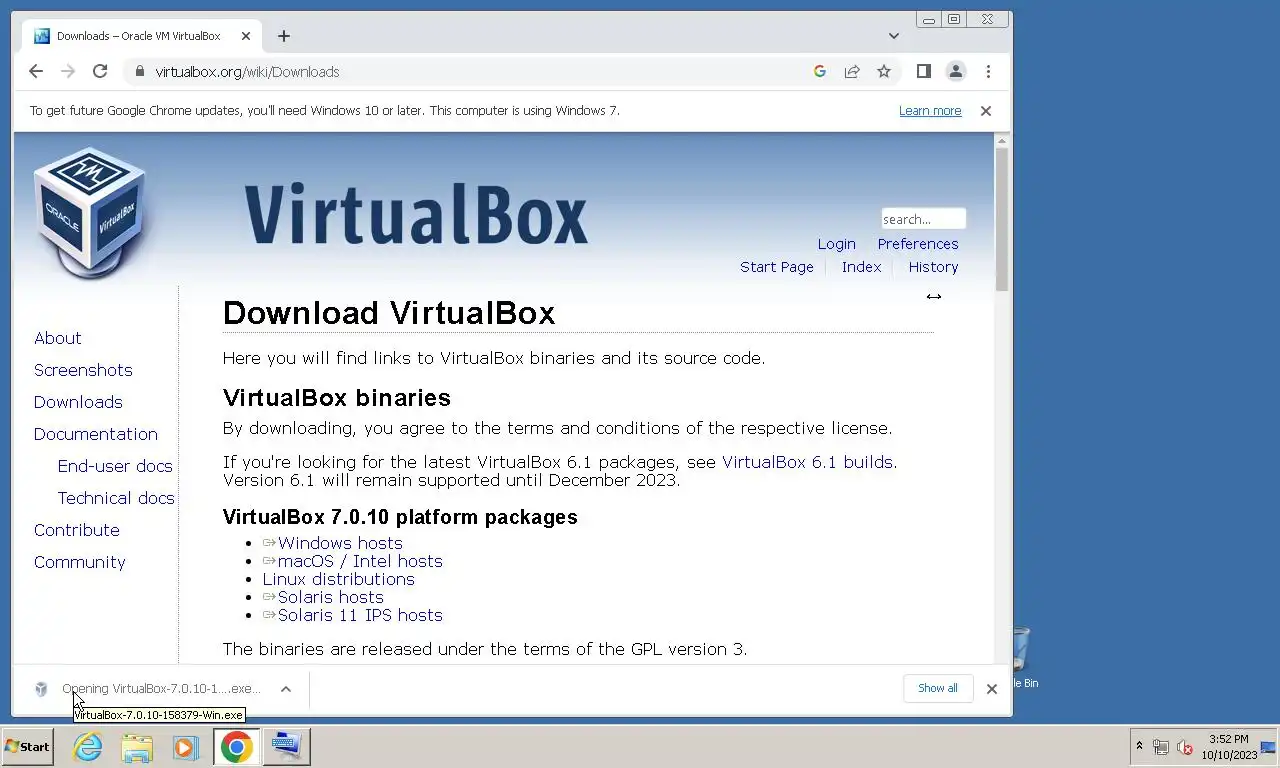The image size is (1280, 768).
Task: Open a new tab with the plus button
Action: [284, 36]
